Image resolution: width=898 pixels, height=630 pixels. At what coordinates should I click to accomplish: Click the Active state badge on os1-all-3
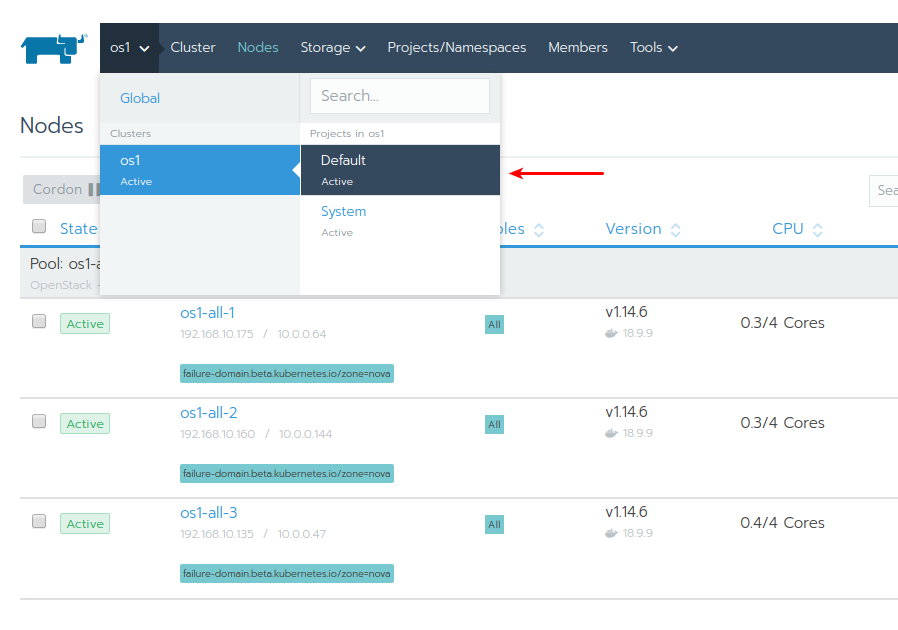(x=84, y=523)
